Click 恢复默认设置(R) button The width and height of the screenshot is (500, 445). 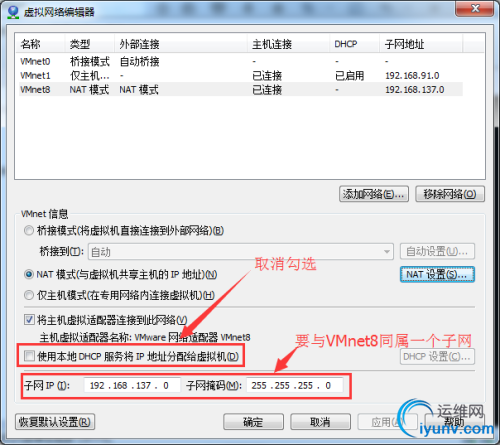[55, 422]
